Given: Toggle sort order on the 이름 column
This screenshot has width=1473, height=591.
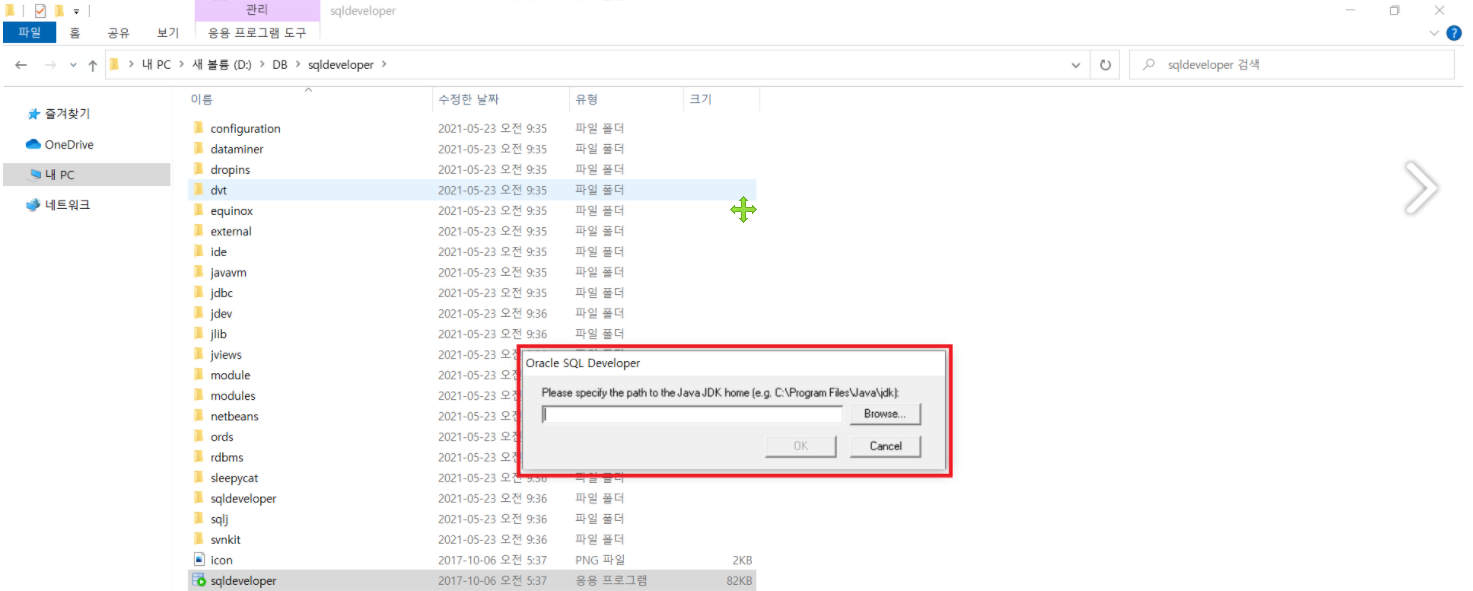Looking at the screenshot, I should click(x=205, y=99).
